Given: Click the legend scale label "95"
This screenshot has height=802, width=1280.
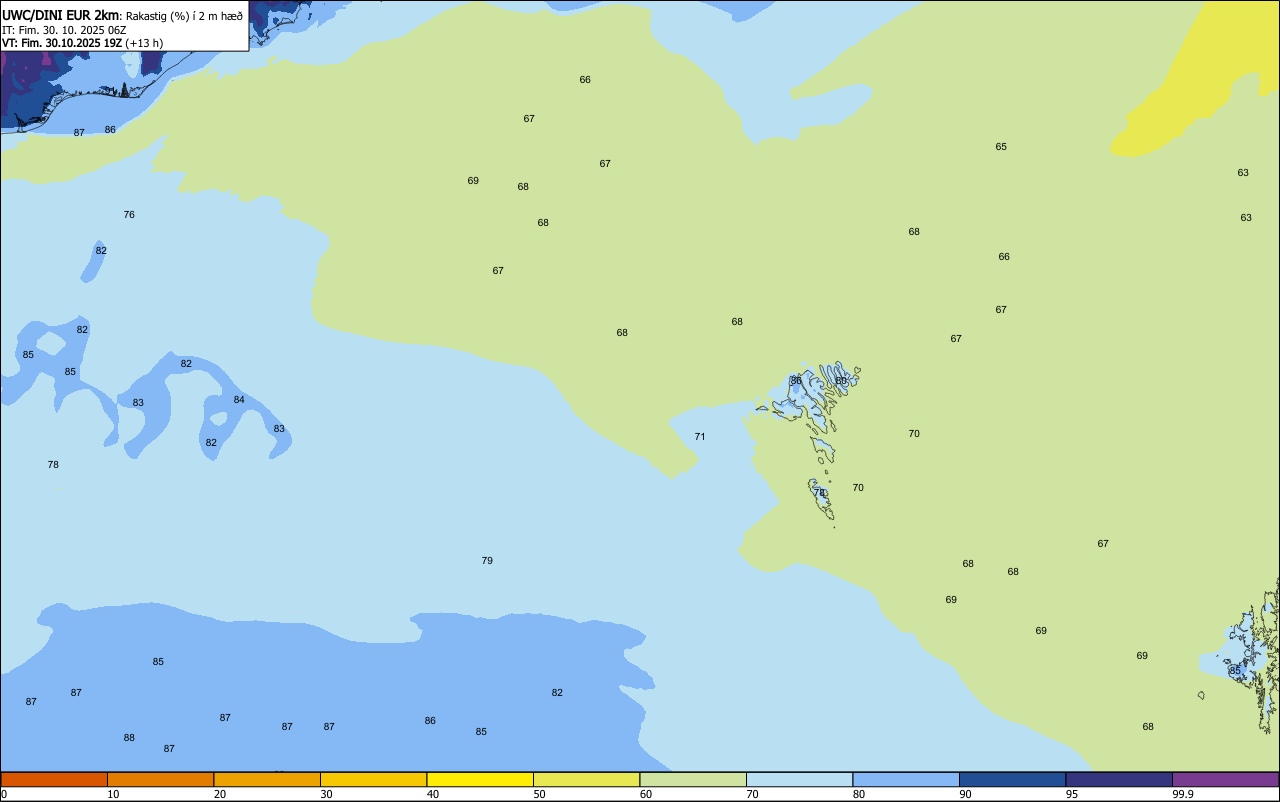Looking at the screenshot, I should pos(1072,794).
